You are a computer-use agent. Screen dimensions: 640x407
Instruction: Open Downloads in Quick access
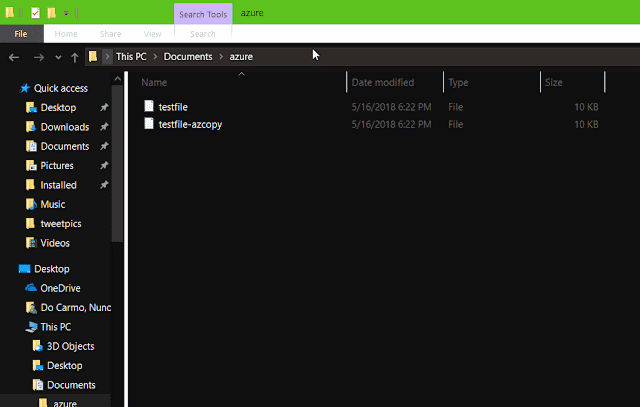pyautogui.click(x=65, y=127)
